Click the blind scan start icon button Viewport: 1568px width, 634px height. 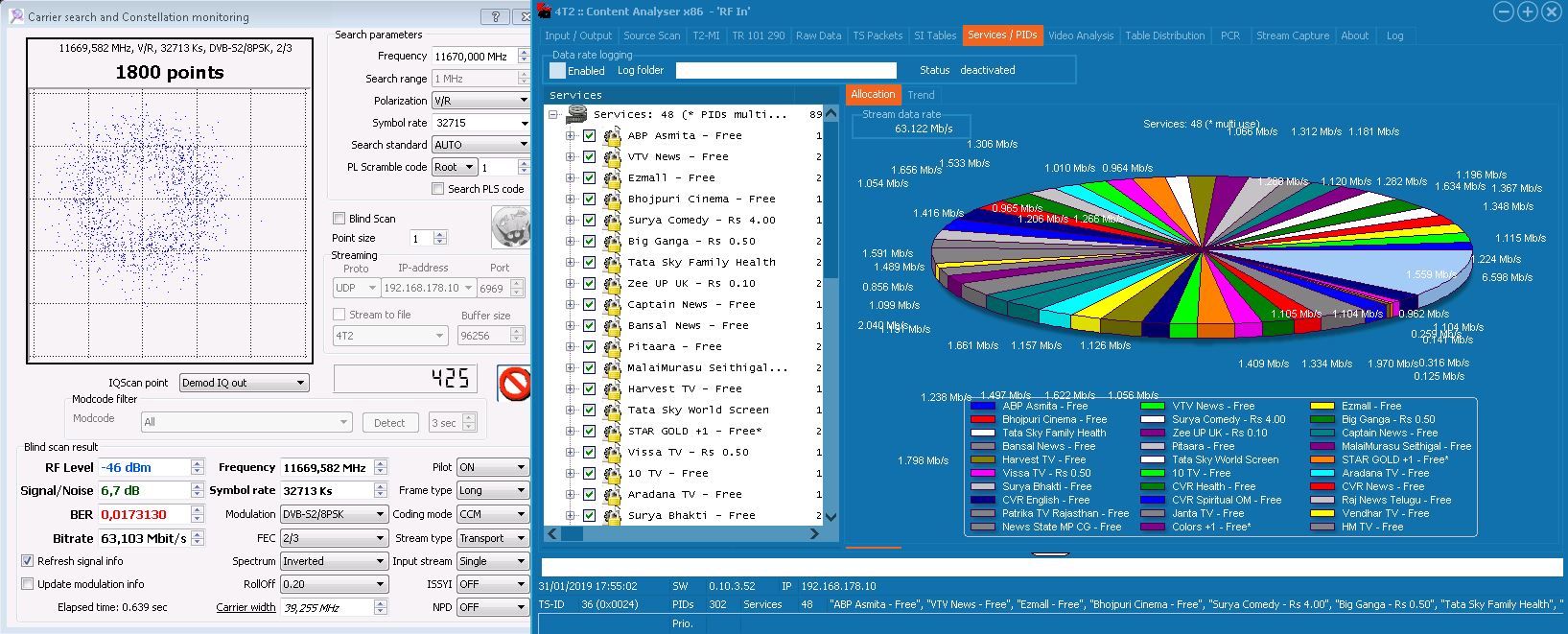(x=510, y=226)
